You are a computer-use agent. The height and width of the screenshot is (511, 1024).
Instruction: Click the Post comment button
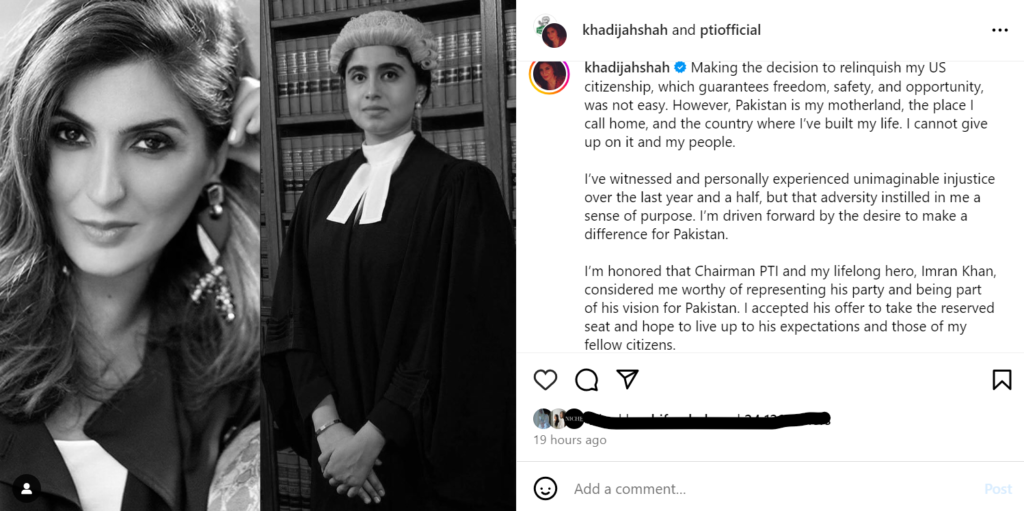point(998,489)
